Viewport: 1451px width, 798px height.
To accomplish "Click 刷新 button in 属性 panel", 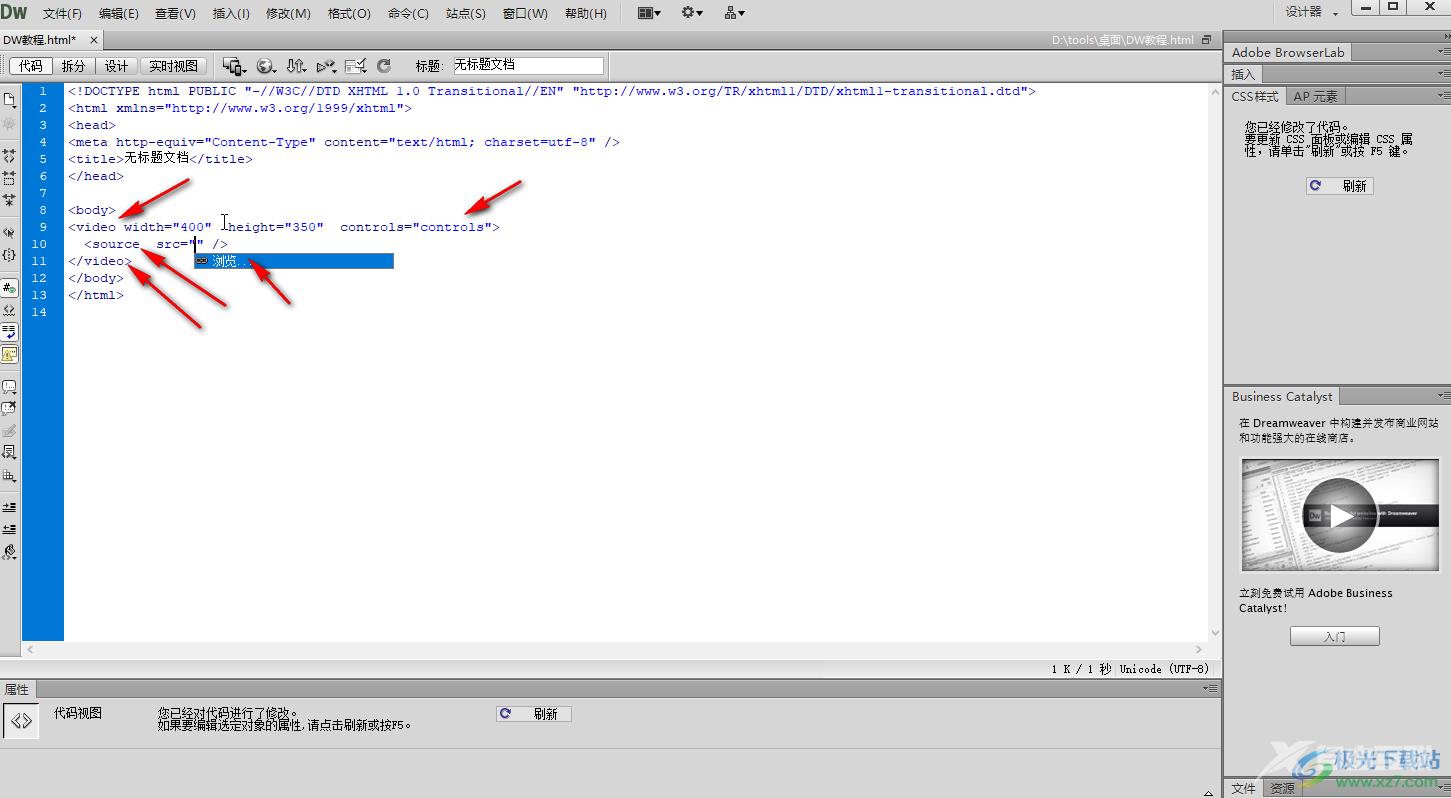I will point(534,714).
